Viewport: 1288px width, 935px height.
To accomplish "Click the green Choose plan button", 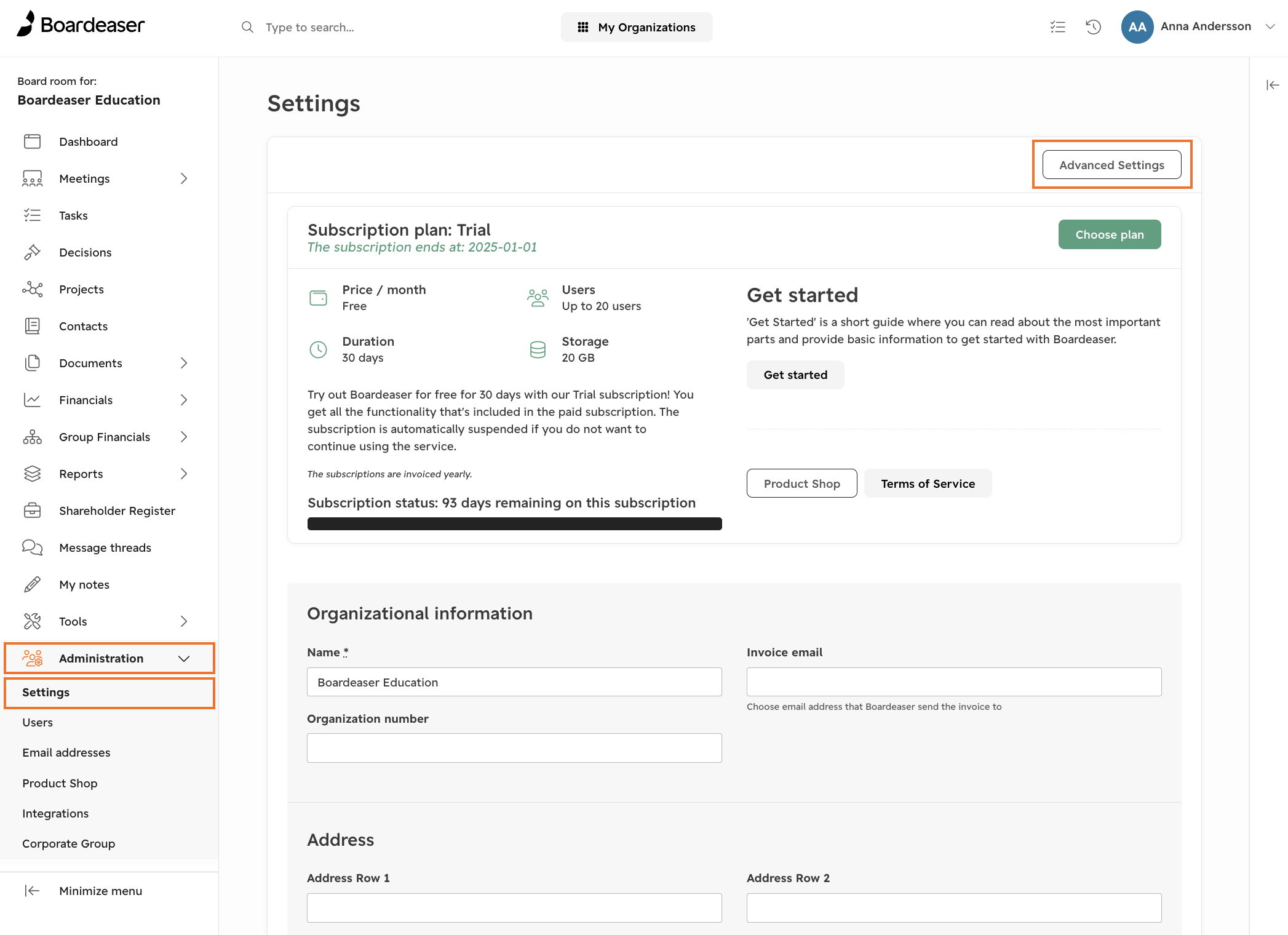I will [1110, 234].
